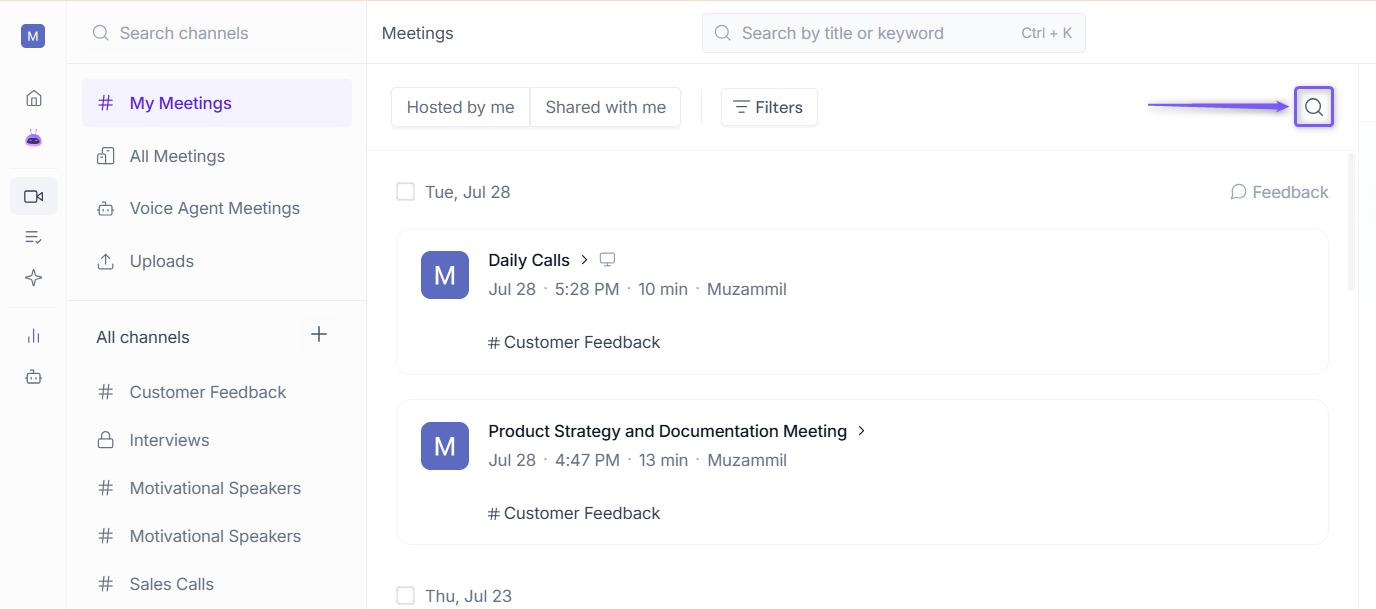Tick the Tue, Jul 28 checkbox
This screenshot has width=1376, height=609.
[x=405, y=191]
